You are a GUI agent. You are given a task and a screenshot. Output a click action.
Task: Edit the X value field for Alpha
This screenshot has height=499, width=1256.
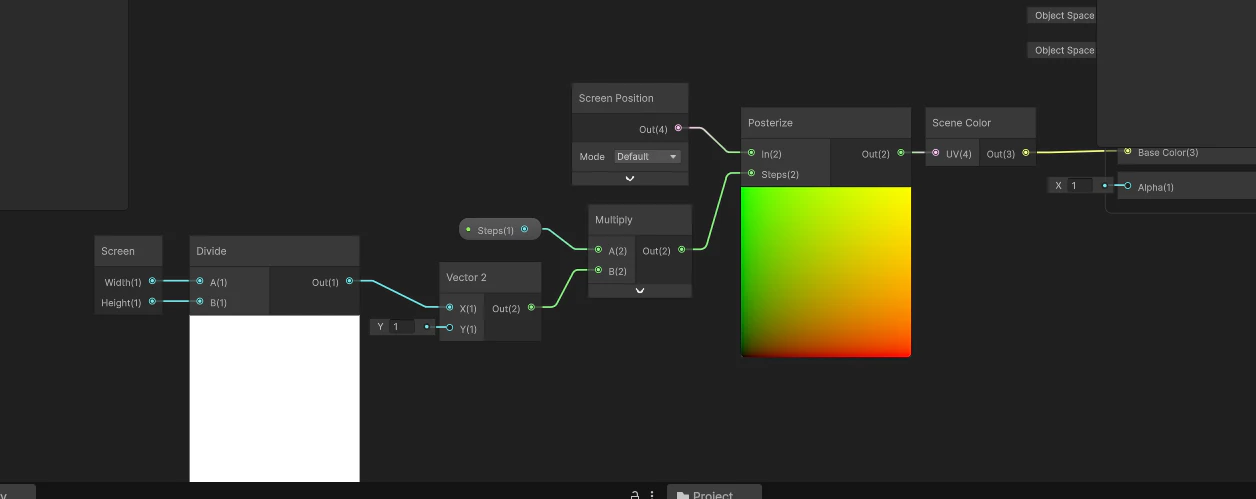click(1081, 185)
